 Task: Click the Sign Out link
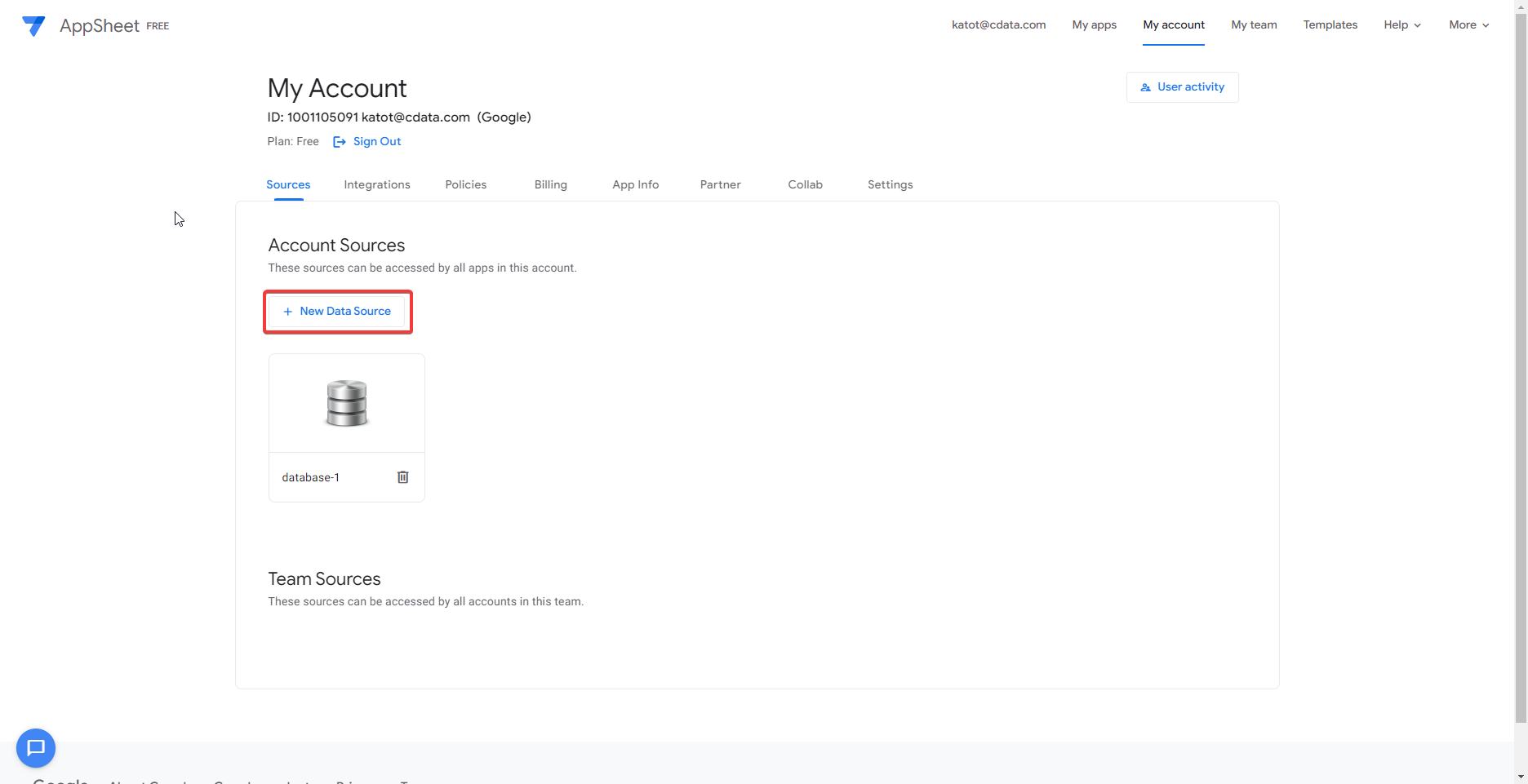377,142
